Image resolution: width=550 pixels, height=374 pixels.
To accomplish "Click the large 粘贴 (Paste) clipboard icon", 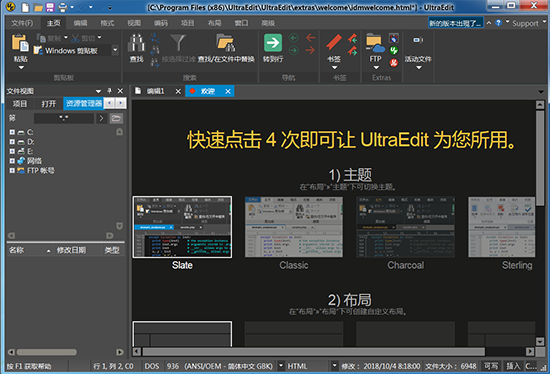I will click(x=20, y=43).
